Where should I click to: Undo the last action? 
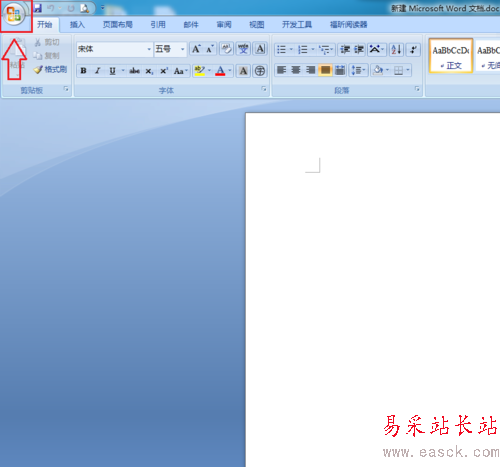pos(51,8)
